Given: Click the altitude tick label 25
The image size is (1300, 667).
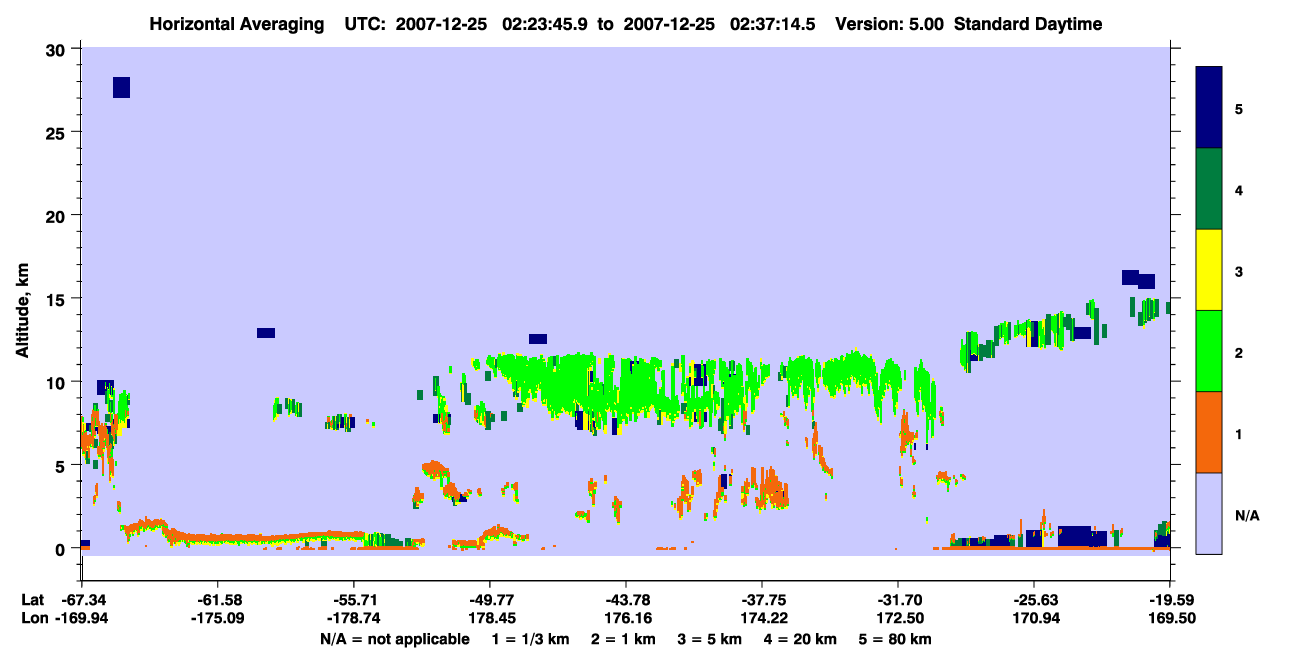Looking at the screenshot, I should pos(58,132).
